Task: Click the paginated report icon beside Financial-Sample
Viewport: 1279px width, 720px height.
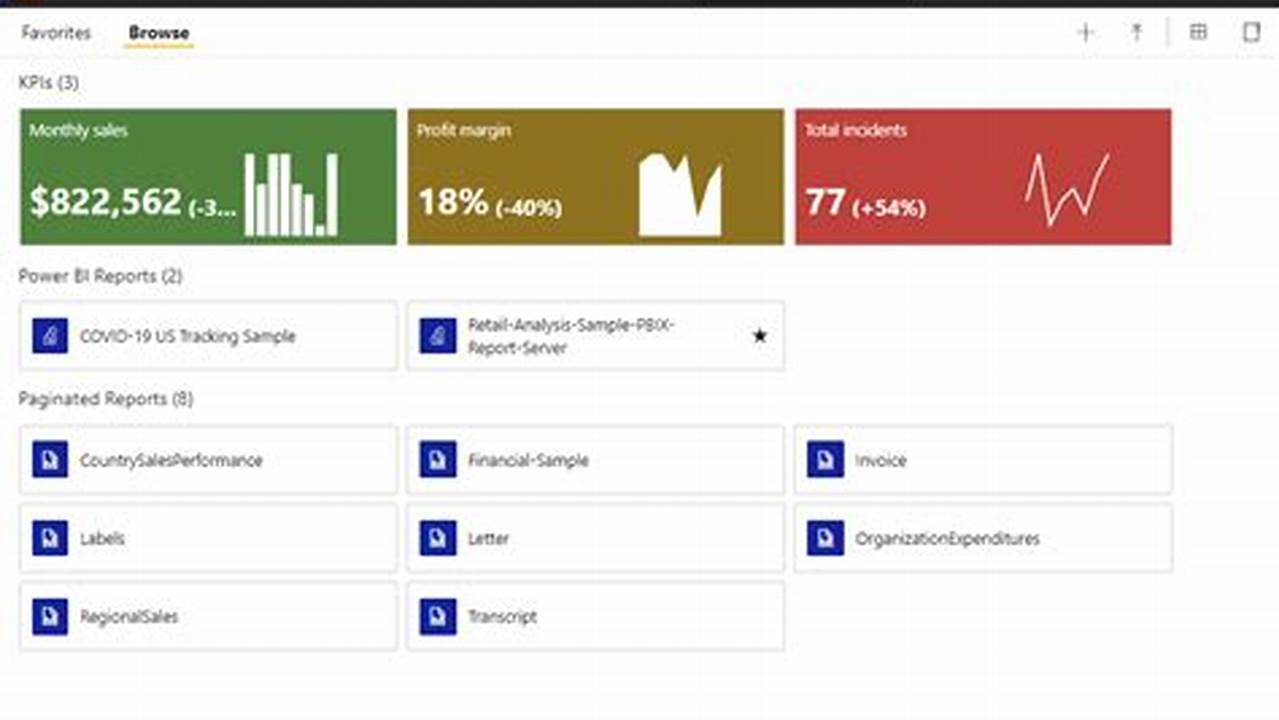Action: [x=437, y=460]
